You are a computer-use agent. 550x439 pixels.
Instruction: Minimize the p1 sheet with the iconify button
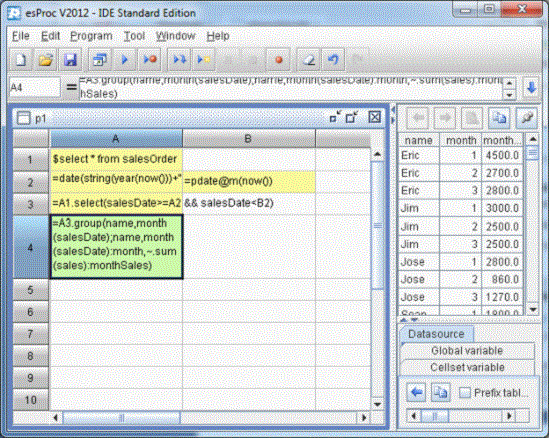click(x=335, y=117)
